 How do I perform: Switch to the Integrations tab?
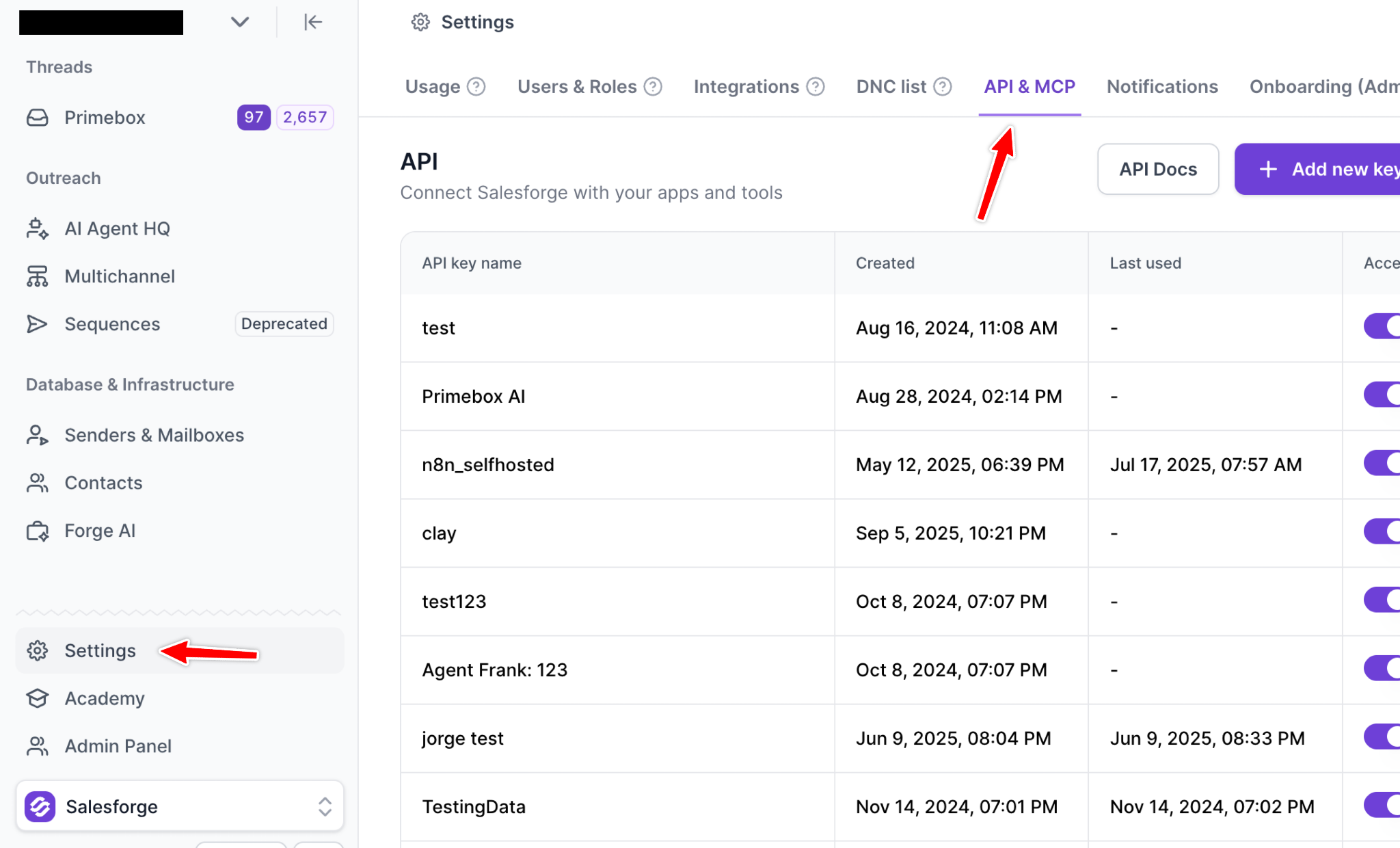point(746,87)
